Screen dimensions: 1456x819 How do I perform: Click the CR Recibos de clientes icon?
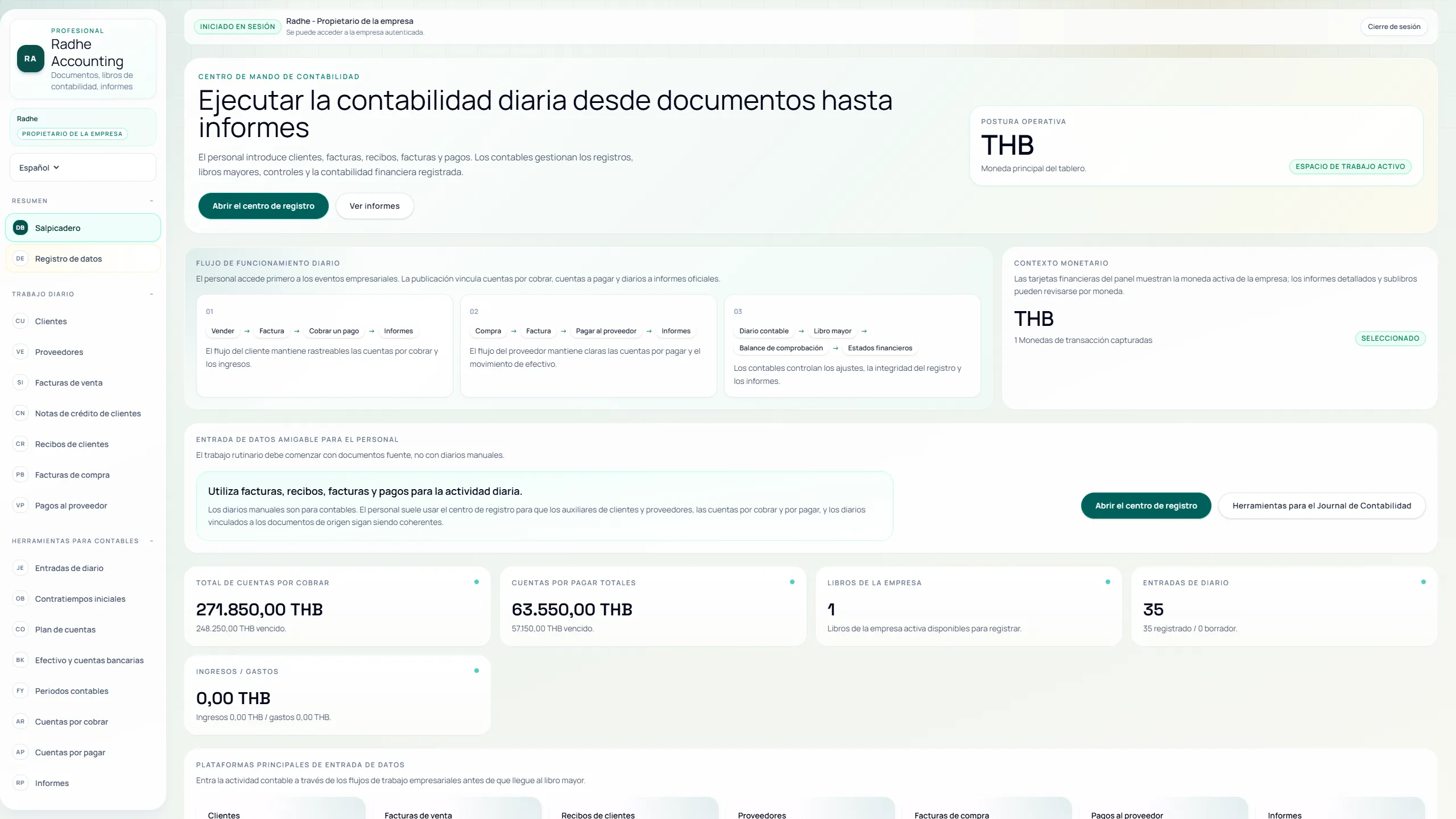(x=20, y=444)
